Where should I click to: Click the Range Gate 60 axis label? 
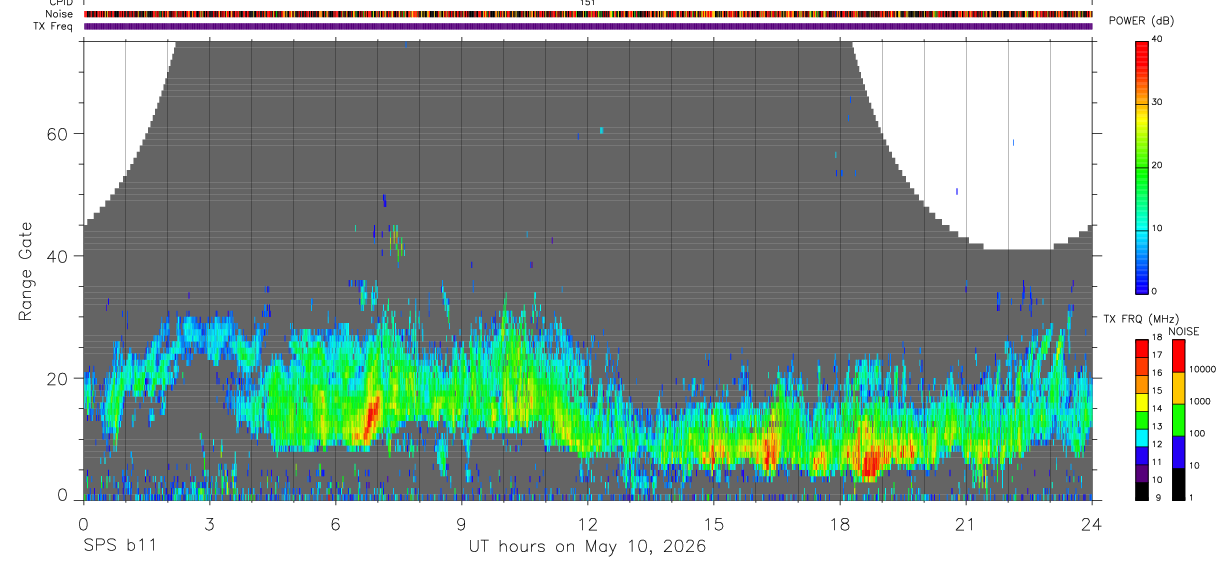(x=59, y=134)
